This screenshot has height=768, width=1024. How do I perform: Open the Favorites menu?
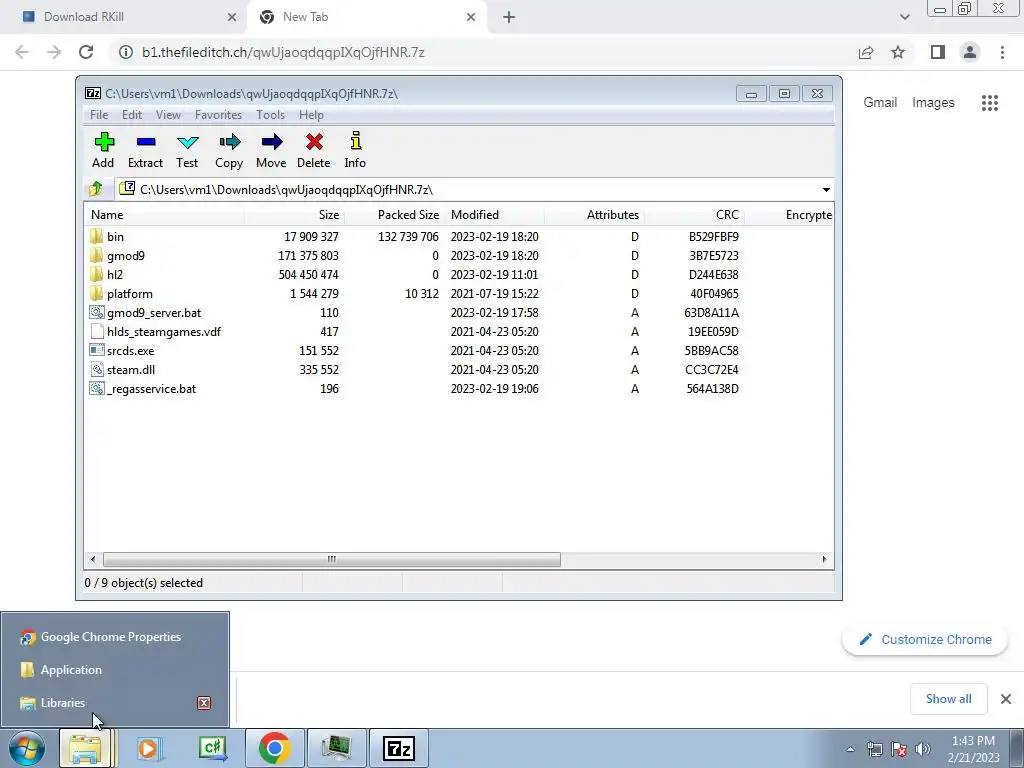[218, 114]
